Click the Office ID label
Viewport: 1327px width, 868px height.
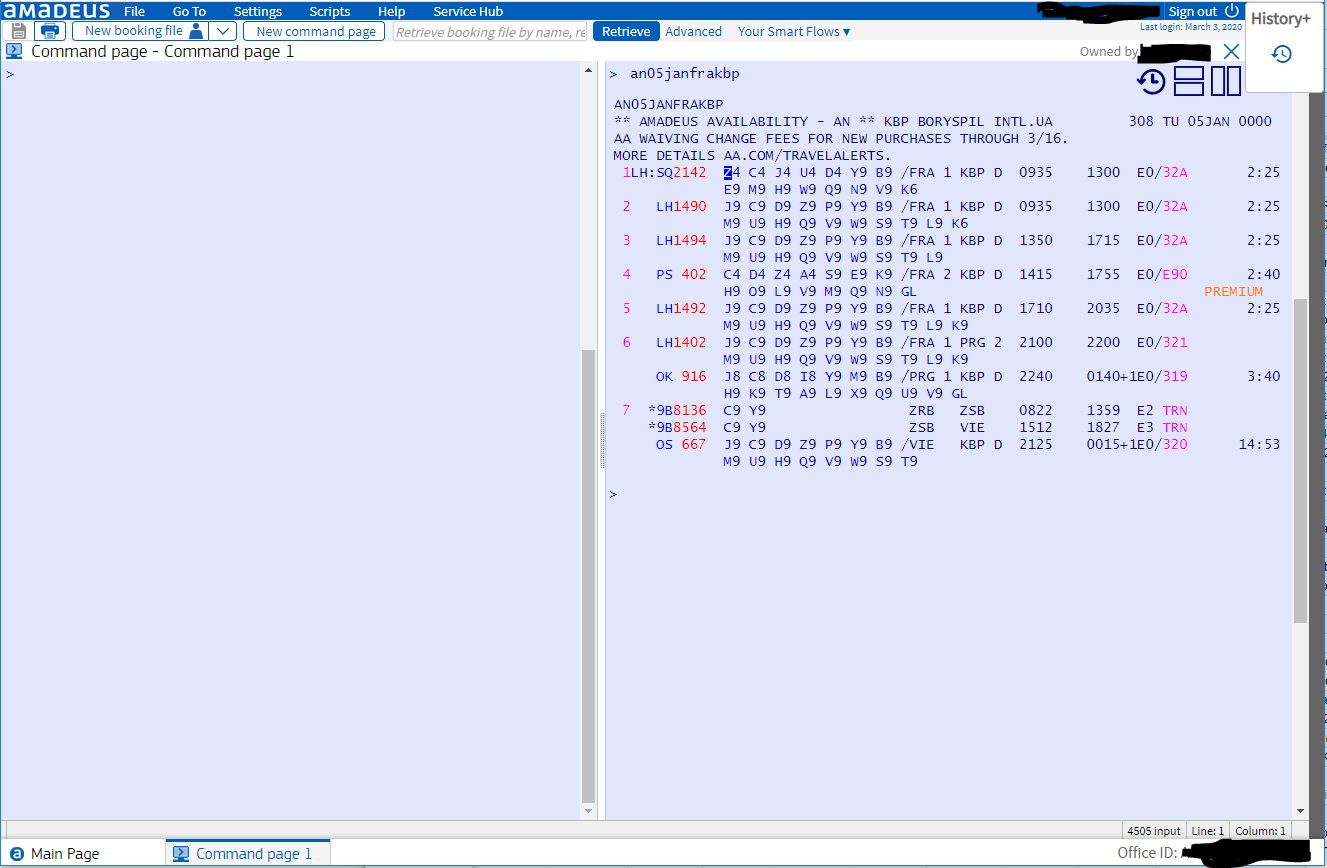(1147, 853)
